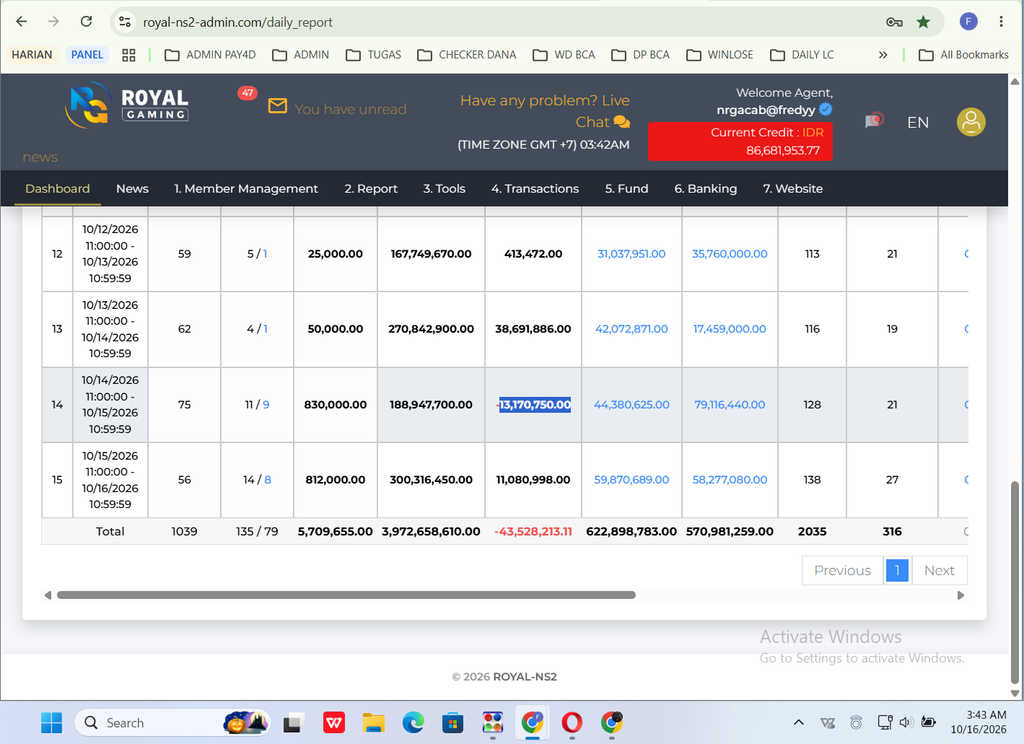The image size is (1024, 744).
Task: Open the 1. Member Management menu
Action: (246, 189)
